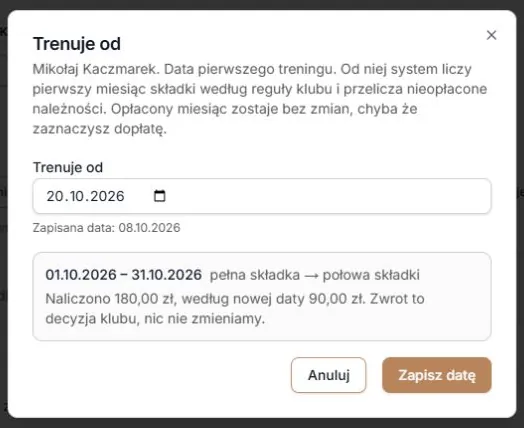Click the 'Trenuje od' dialog heading
The width and height of the screenshot is (524, 428).
coord(77,44)
